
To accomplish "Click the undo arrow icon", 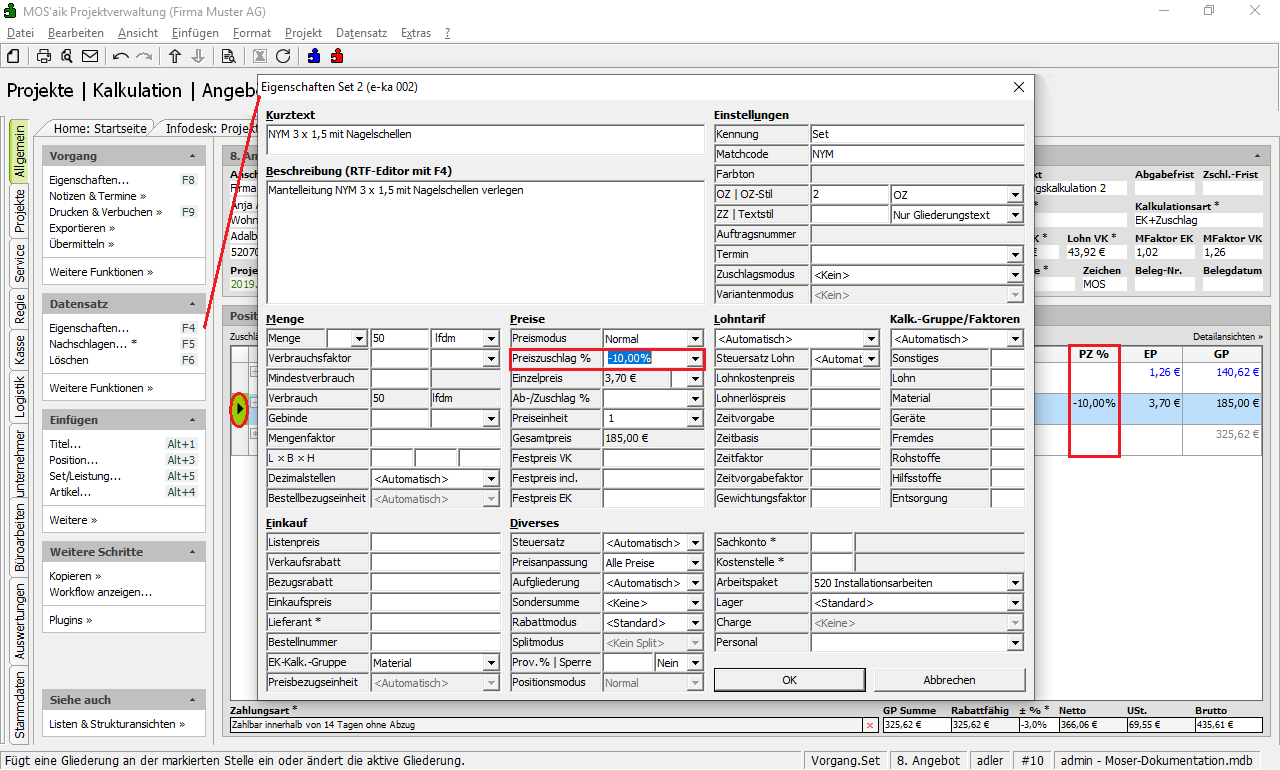I will (121, 56).
